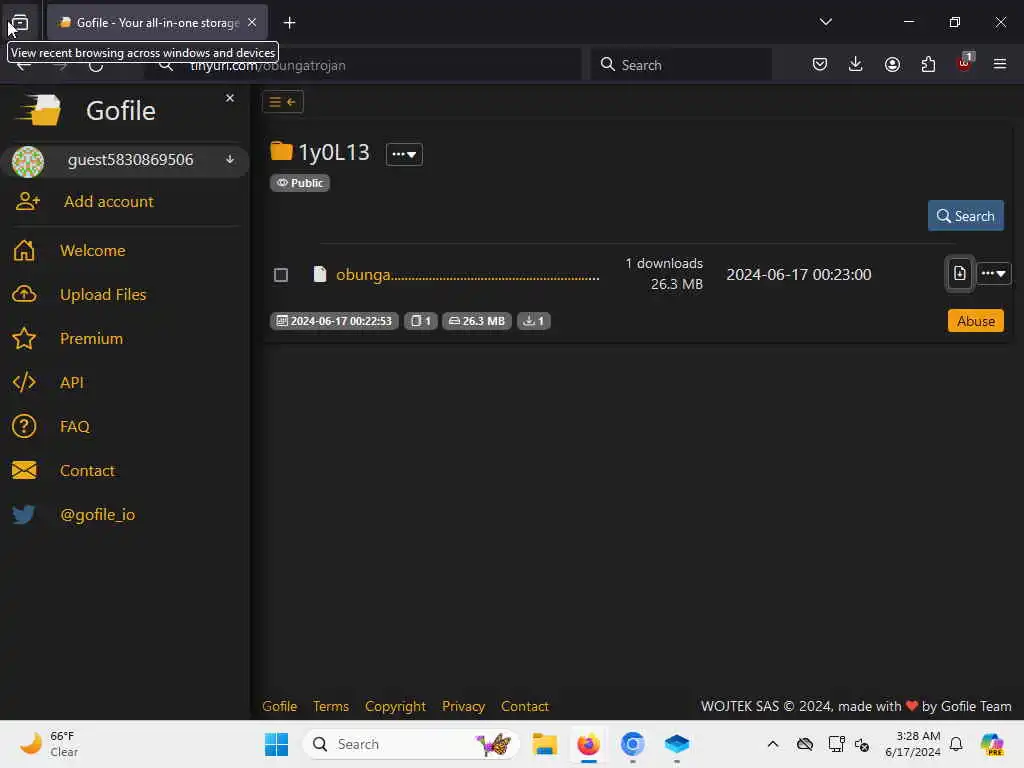Open the footer Gofile link
Viewport: 1024px width, 768px height.
pos(280,707)
